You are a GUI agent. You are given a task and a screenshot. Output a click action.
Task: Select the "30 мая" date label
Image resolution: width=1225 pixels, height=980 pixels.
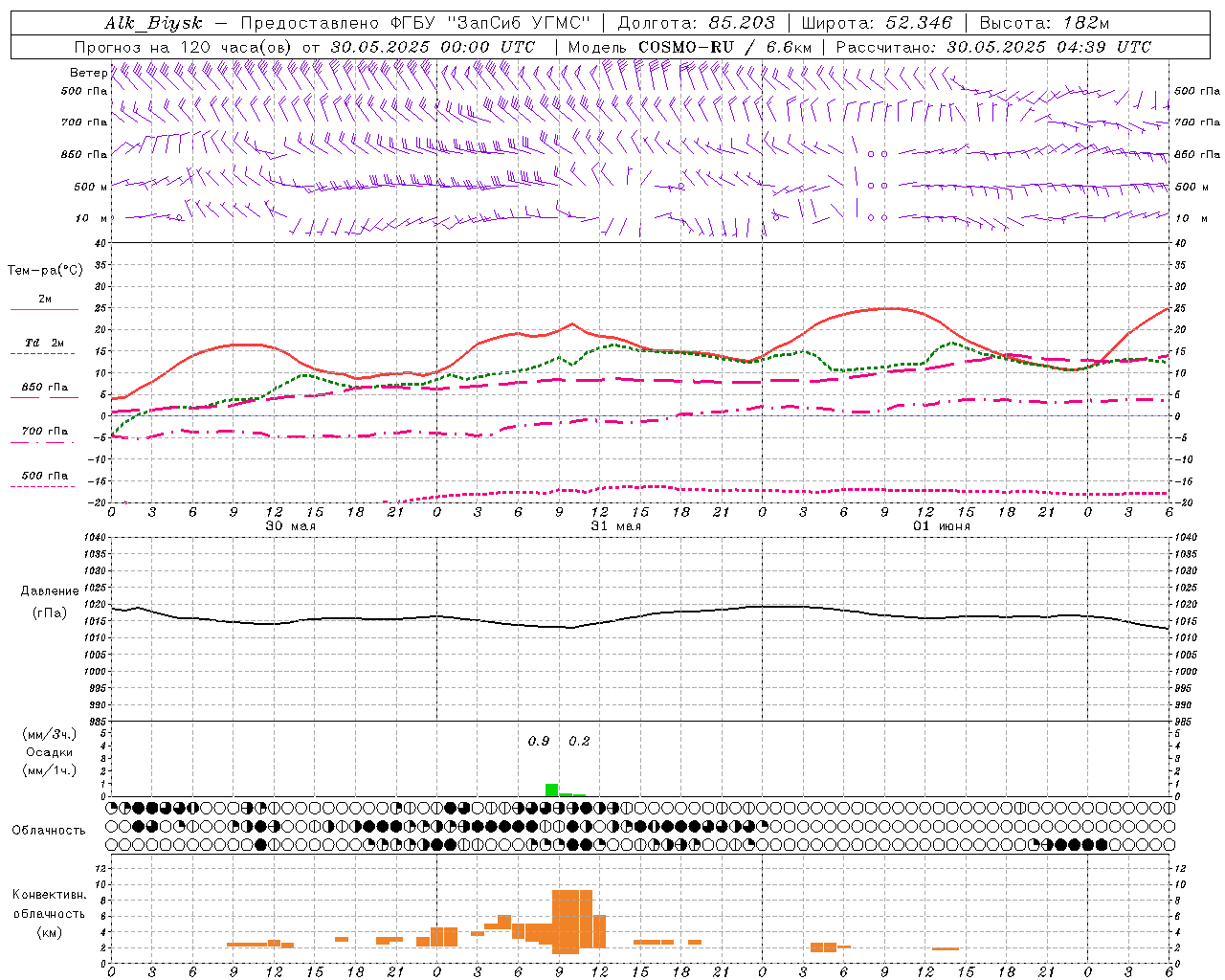click(x=290, y=526)
